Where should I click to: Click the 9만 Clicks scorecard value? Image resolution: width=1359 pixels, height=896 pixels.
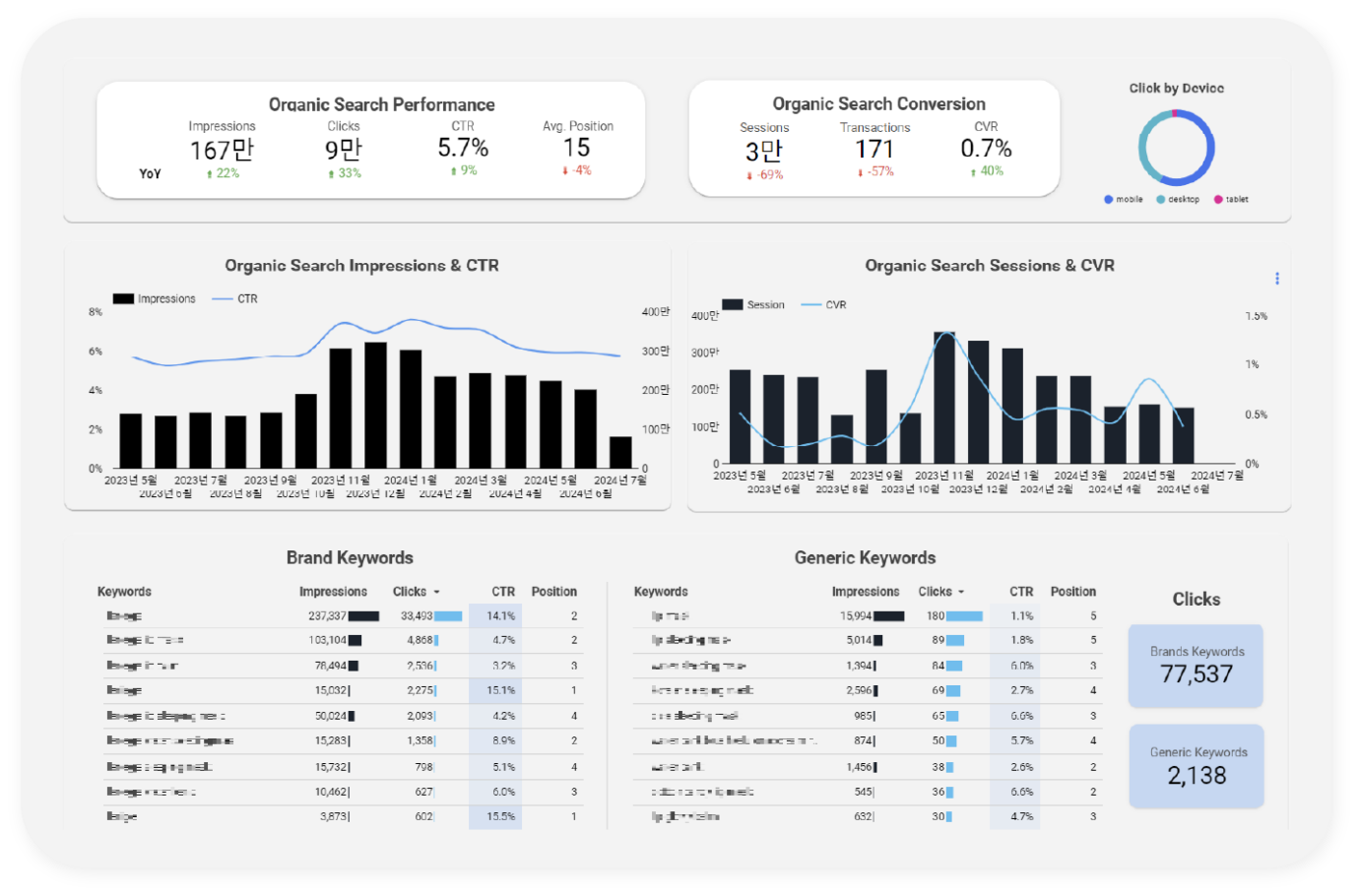[344, 150]
